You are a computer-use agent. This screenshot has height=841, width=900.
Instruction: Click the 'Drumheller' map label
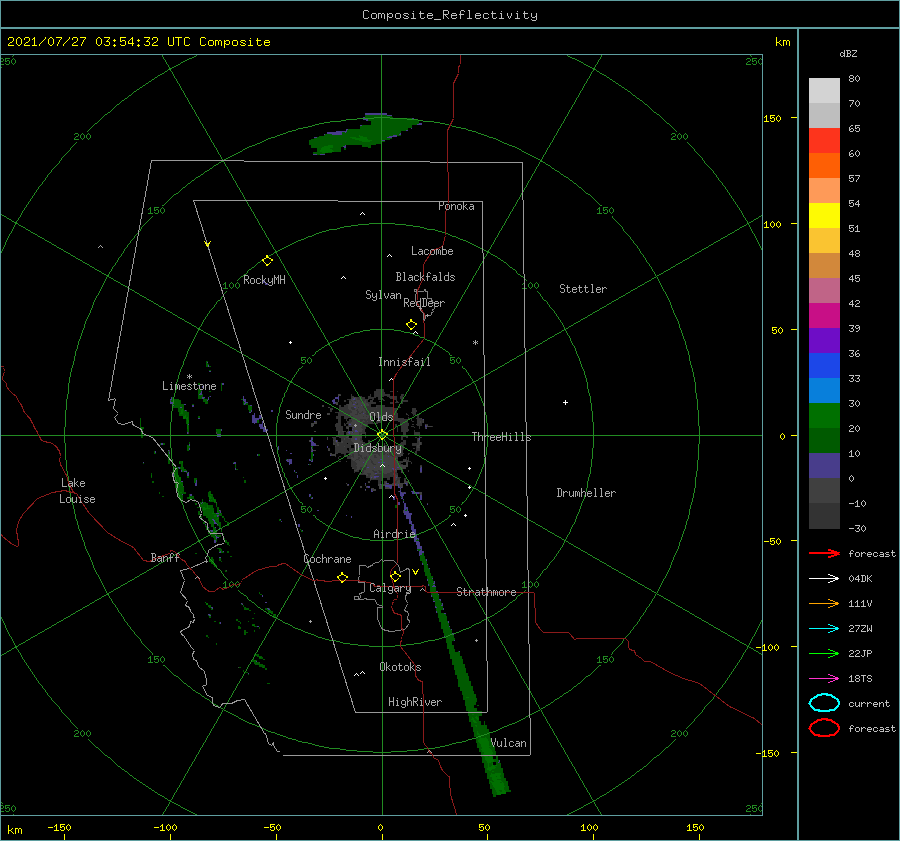(586, 493)
